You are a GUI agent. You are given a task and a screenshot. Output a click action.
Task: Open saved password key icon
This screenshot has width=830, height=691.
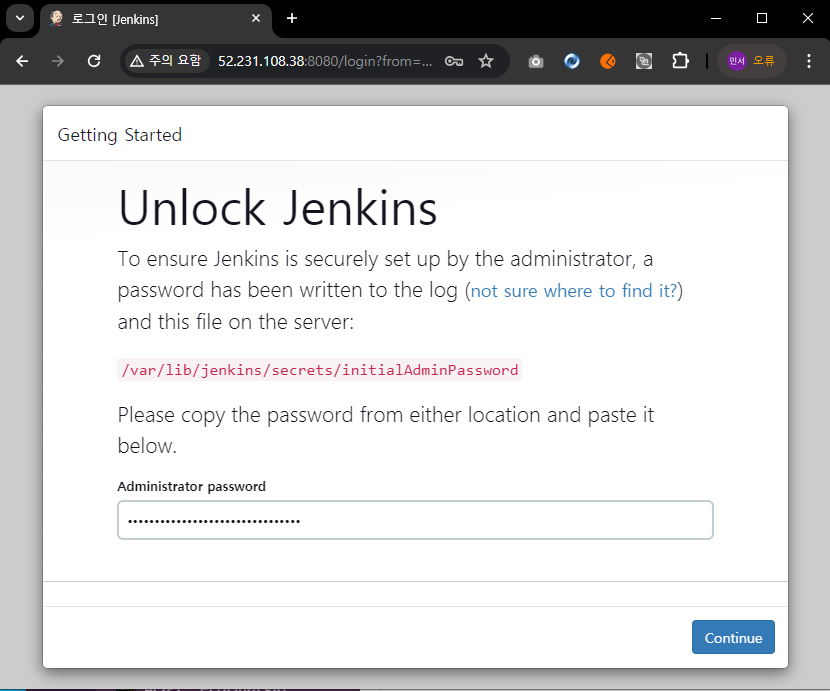(x=454, y=61)
